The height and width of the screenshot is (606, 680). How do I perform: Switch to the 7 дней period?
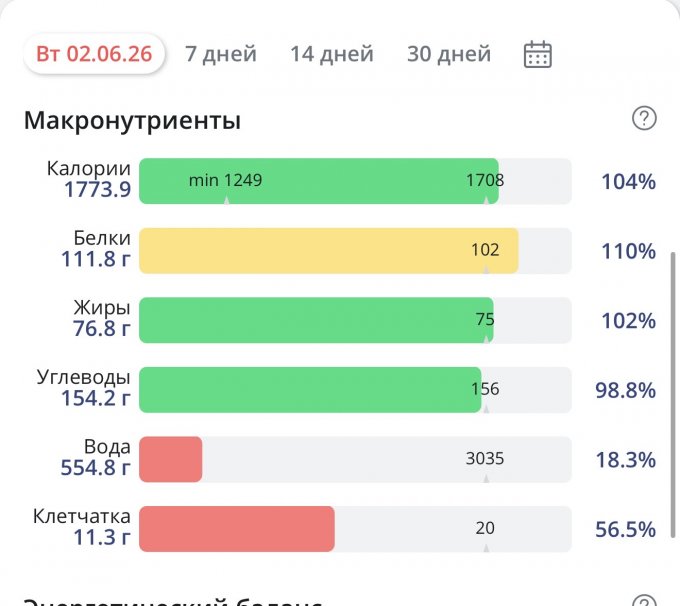point(221,54)
